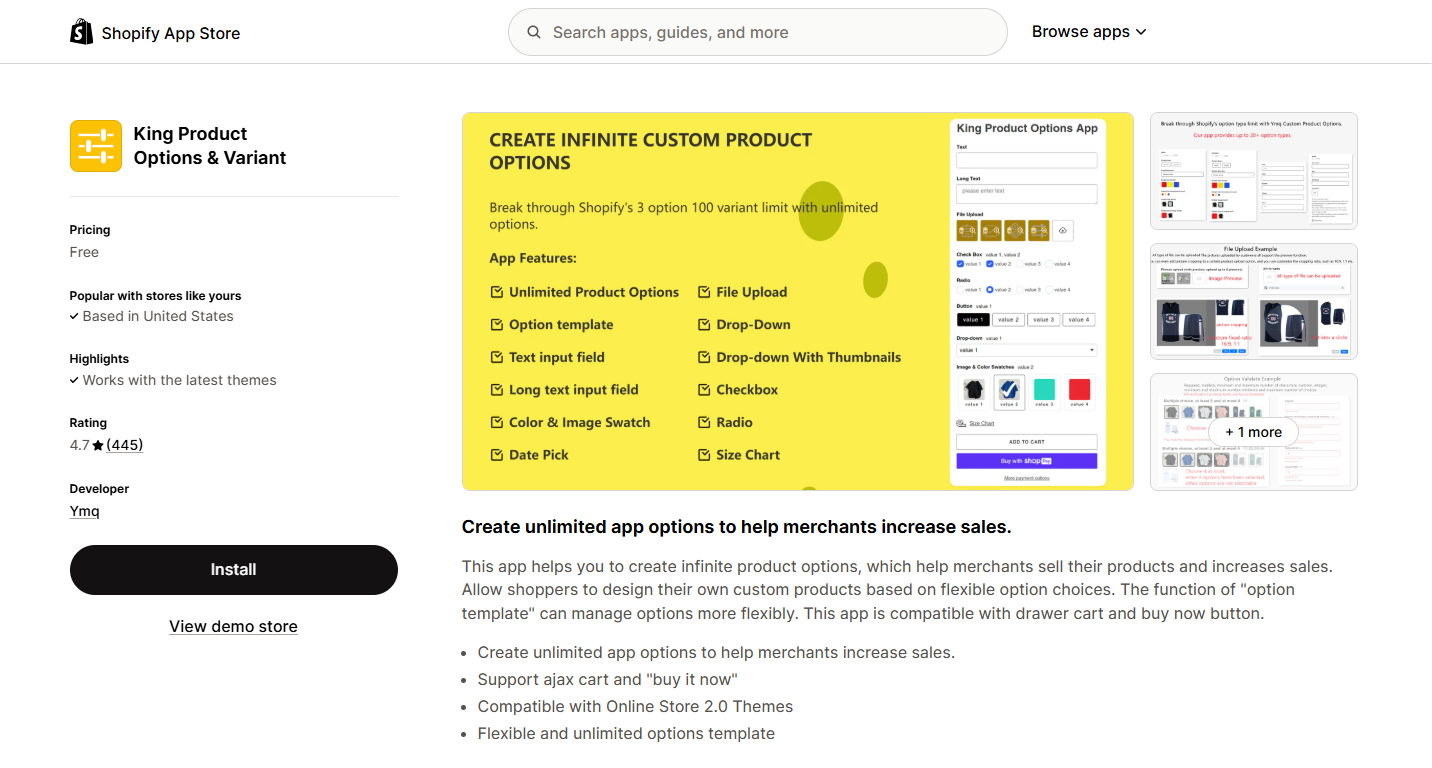Click the King Product Options app icon
Image resolution: width=1432 pixels, height=768 pixels.
[96, 146]
